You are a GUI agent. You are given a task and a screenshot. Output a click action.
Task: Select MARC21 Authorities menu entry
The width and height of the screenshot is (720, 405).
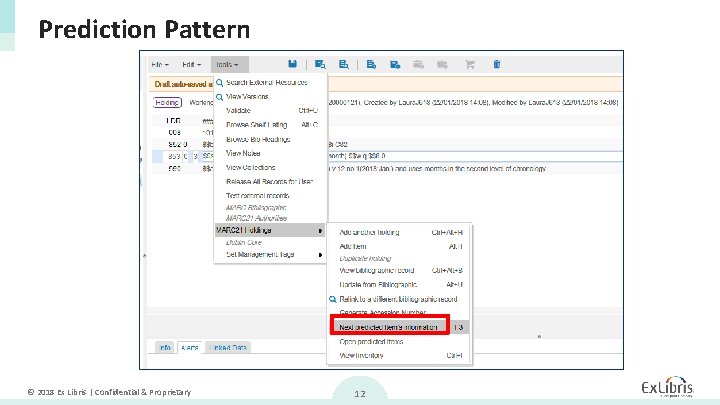coord(256,218)
